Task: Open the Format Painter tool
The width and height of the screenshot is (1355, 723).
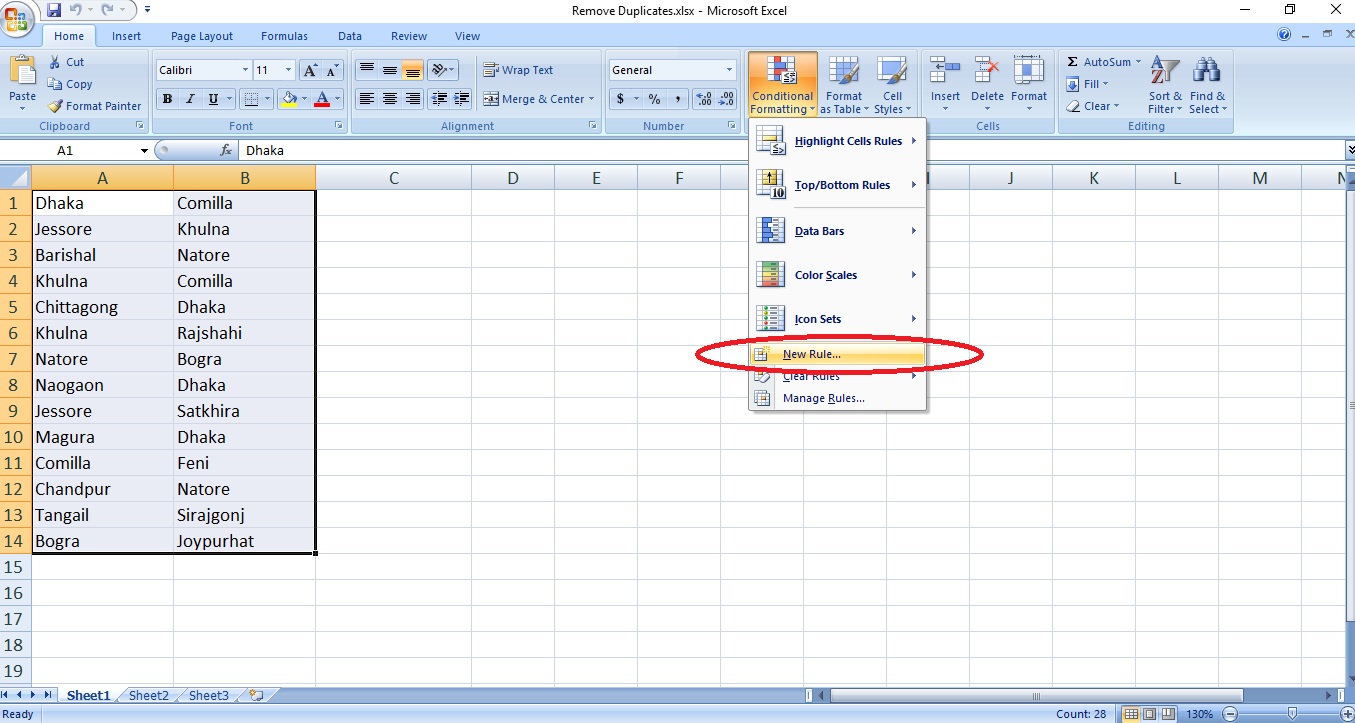Action: (x=94, y=105)
